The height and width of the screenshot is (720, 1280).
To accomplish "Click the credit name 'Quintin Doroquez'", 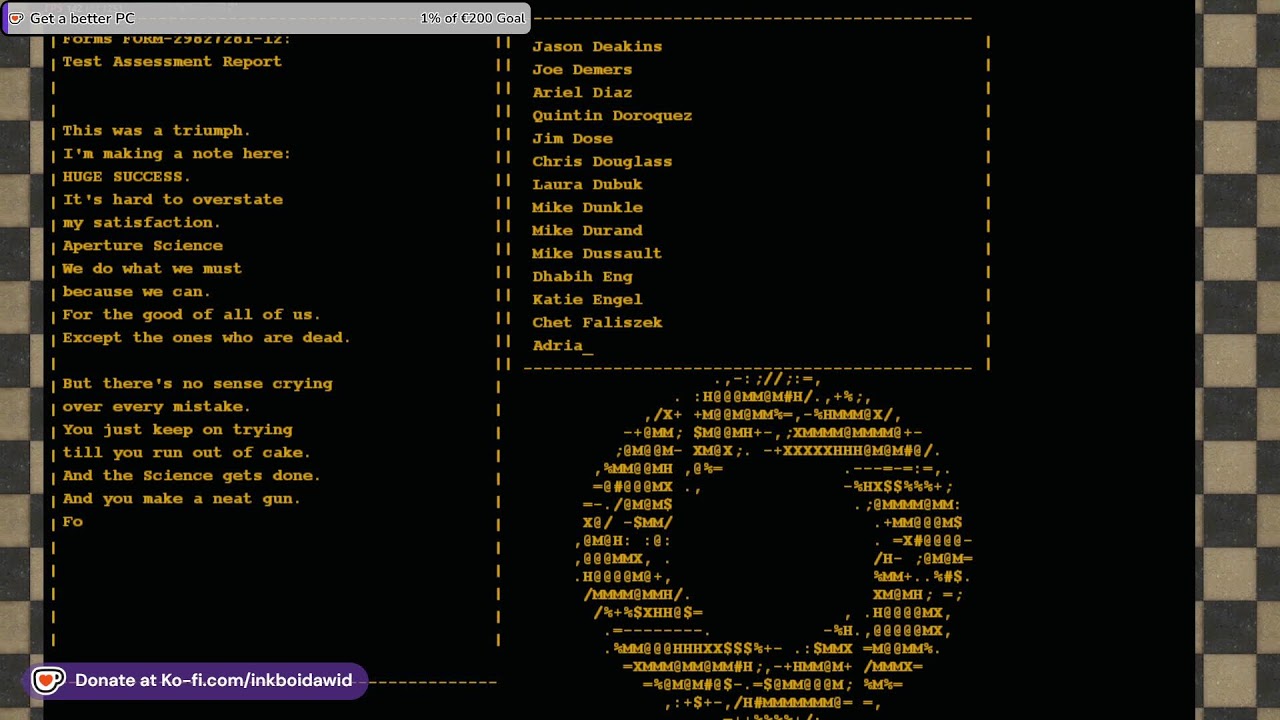I will click(x=612, y=116).
